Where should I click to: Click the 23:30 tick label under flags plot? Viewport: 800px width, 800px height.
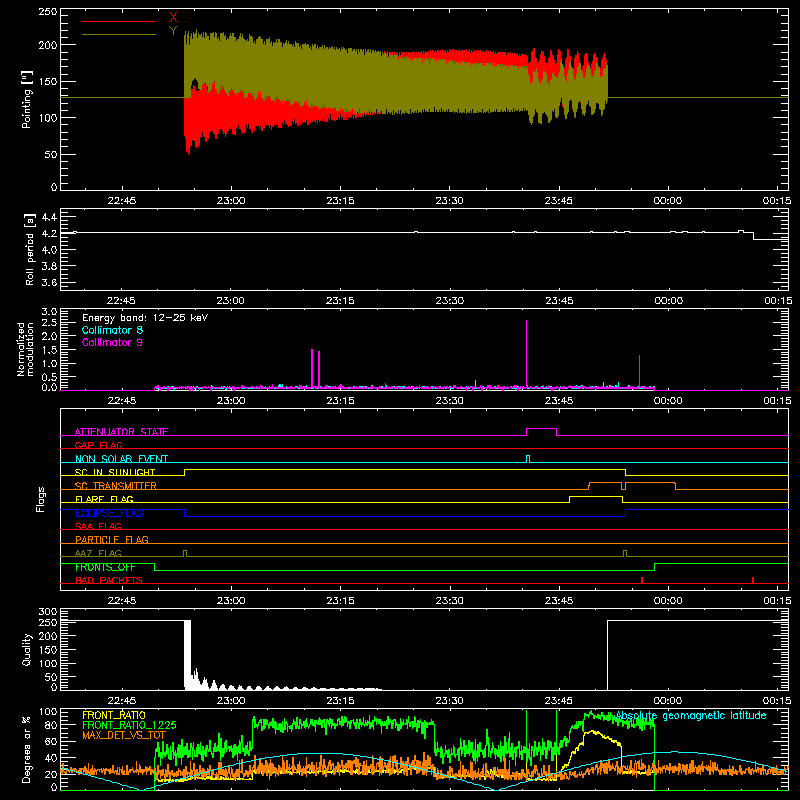(449, 601)
